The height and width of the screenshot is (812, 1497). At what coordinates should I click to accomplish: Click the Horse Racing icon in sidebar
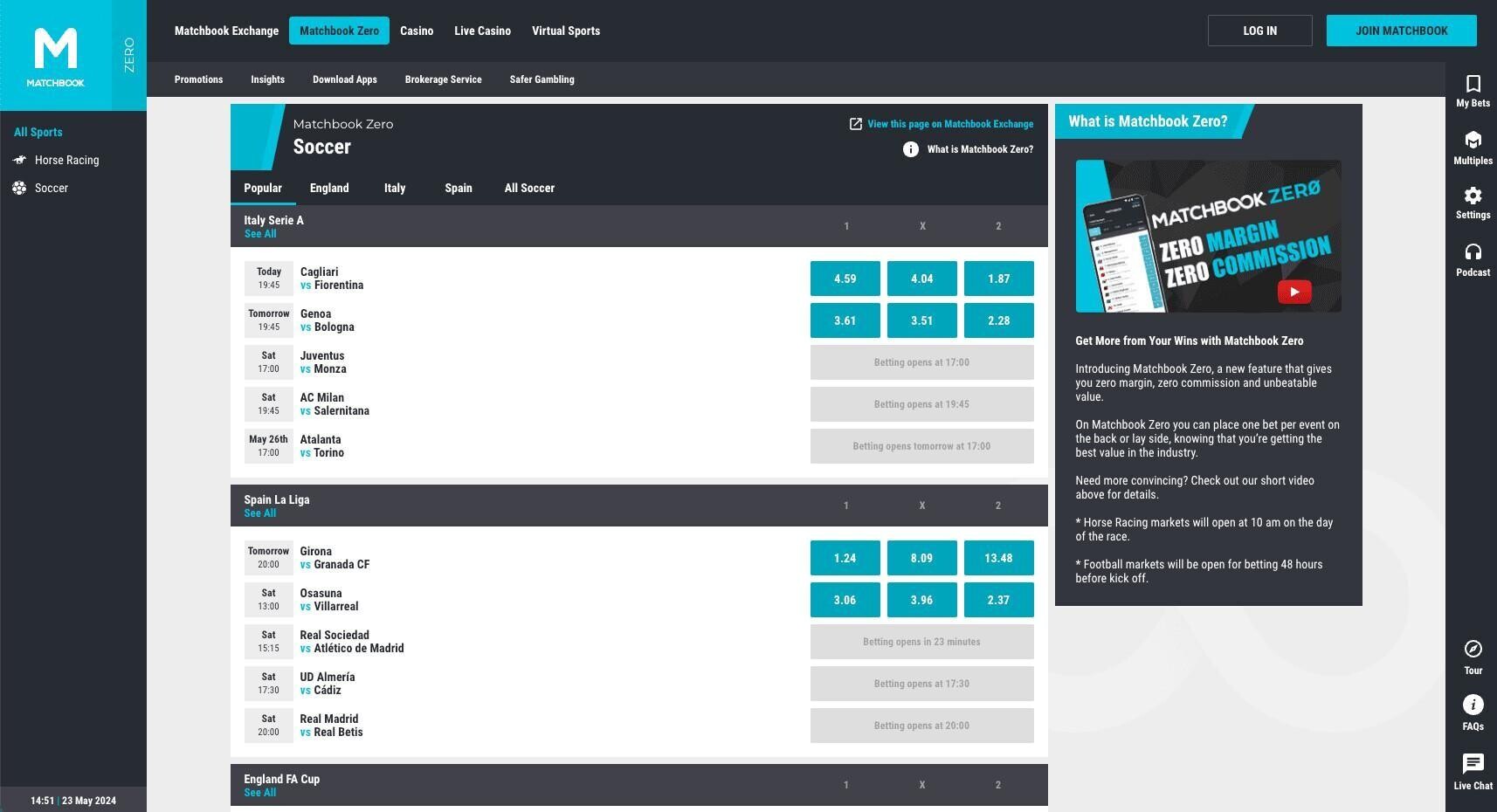[19, 160]
